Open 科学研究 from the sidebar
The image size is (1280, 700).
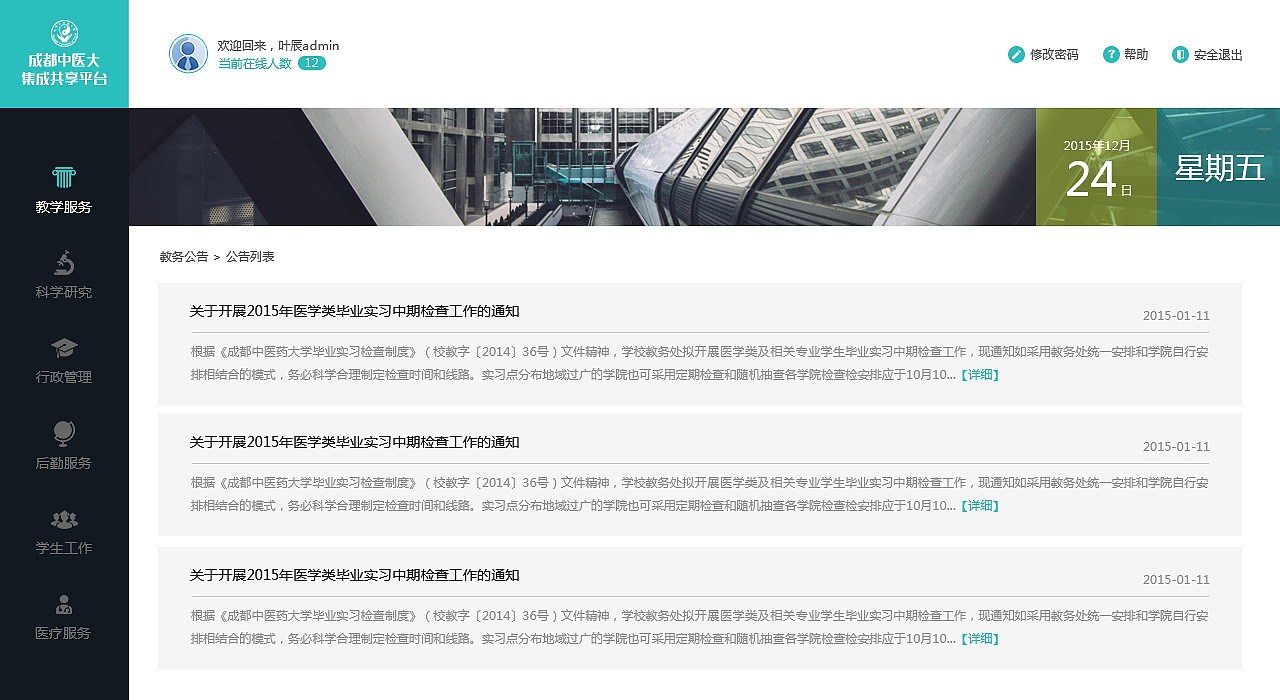click(64, 265)
